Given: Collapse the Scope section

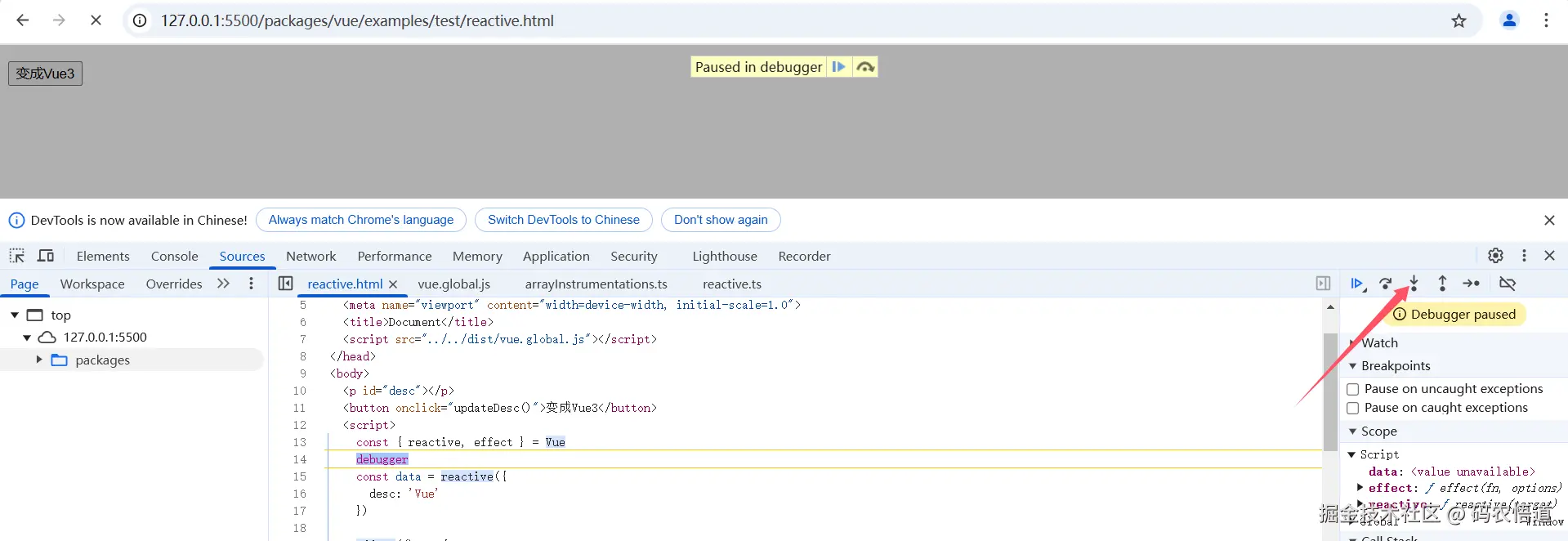Looking at the screenshot, I should click(x=1352, y=431).
